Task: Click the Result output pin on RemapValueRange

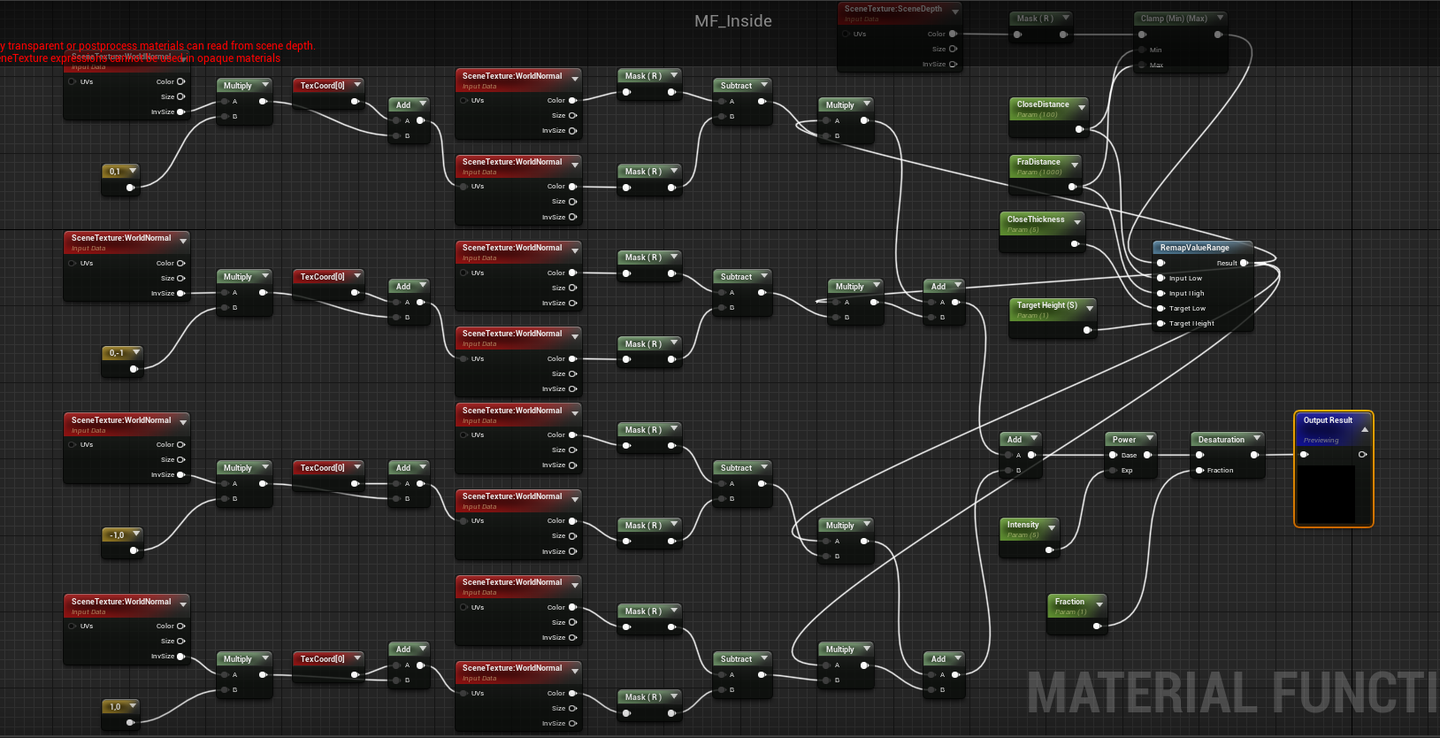Action: coord(1243,262)
